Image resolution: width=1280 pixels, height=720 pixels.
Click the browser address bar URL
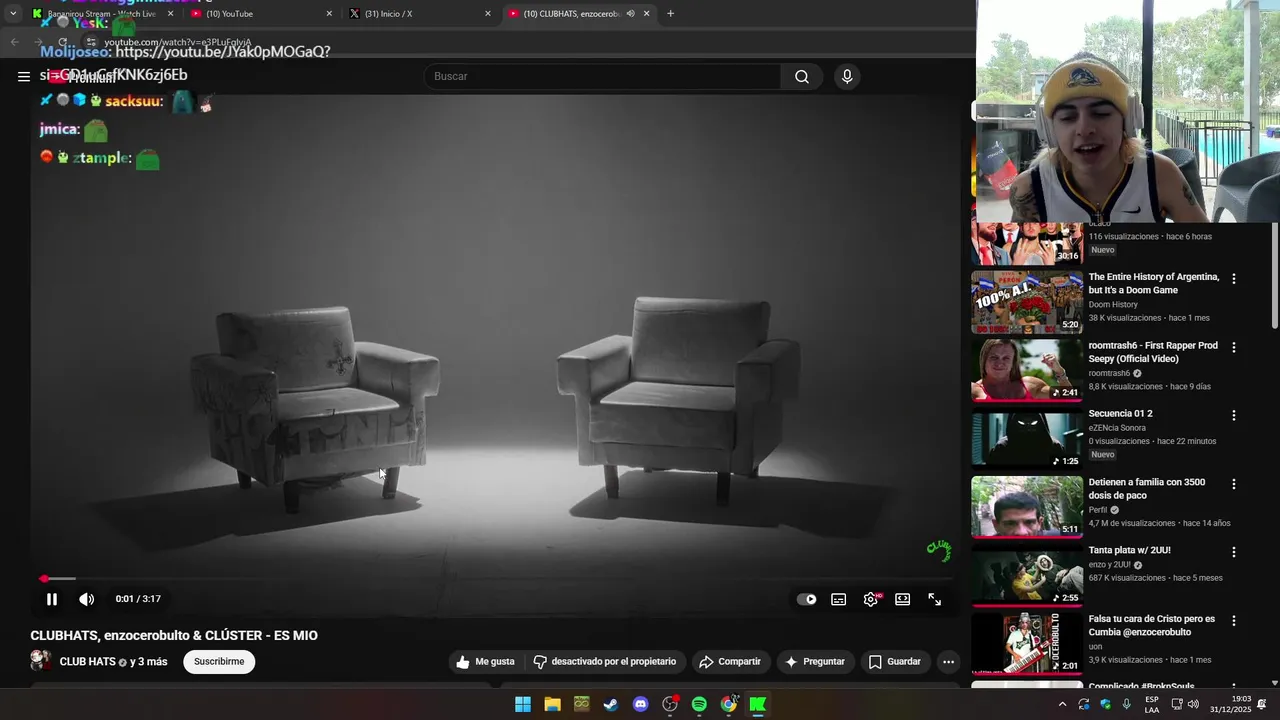point(178,42)
